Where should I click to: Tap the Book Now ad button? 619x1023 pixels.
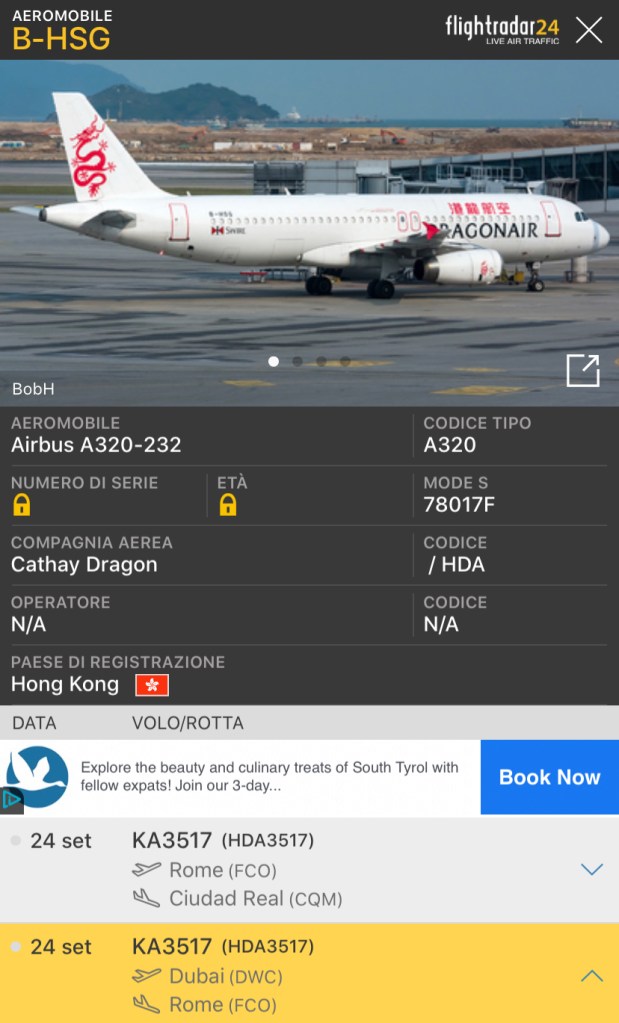[x=550, y=777]
